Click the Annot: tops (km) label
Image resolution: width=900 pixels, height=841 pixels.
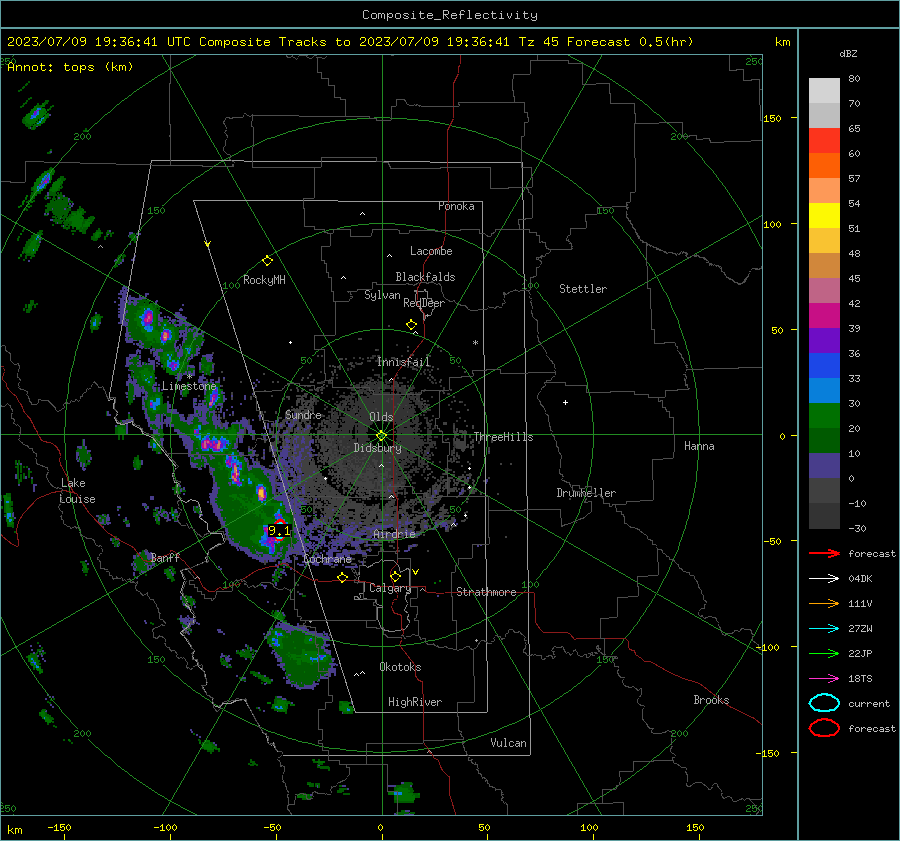tap(70, 67)
